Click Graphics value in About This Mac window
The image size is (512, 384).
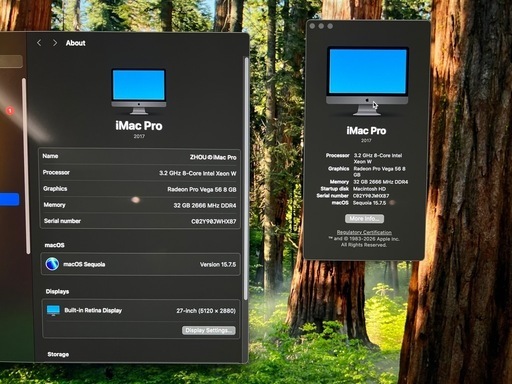(x=379, y=172)
